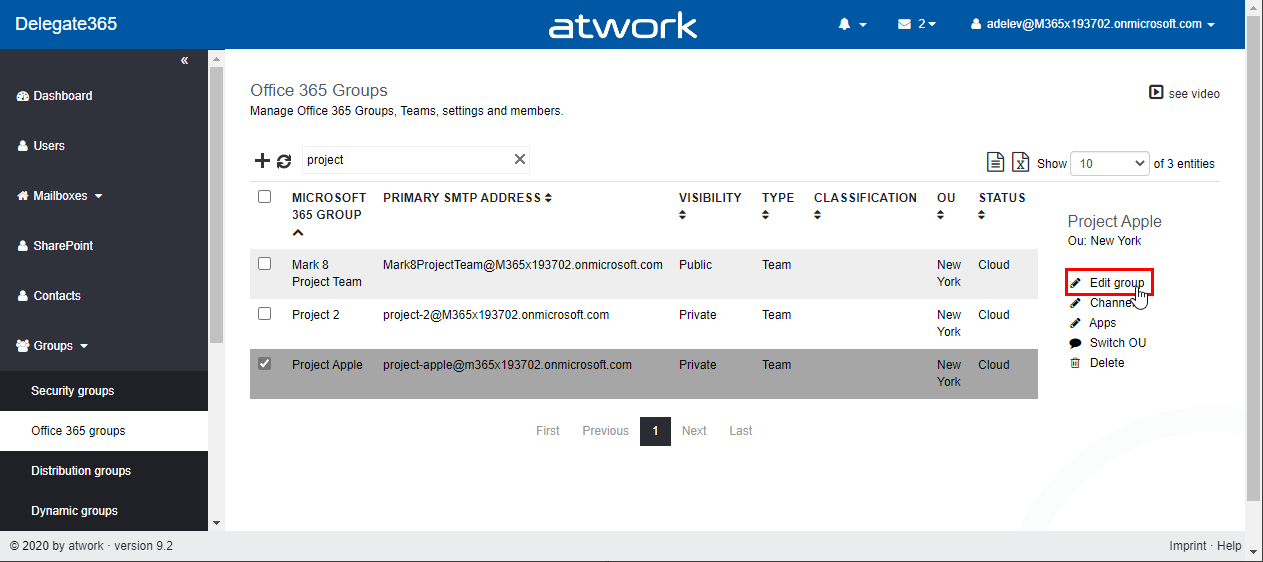This screenshot has height=562, width=1263.
Task: Click the plus icon to add a group
Action: click(262, 161)
